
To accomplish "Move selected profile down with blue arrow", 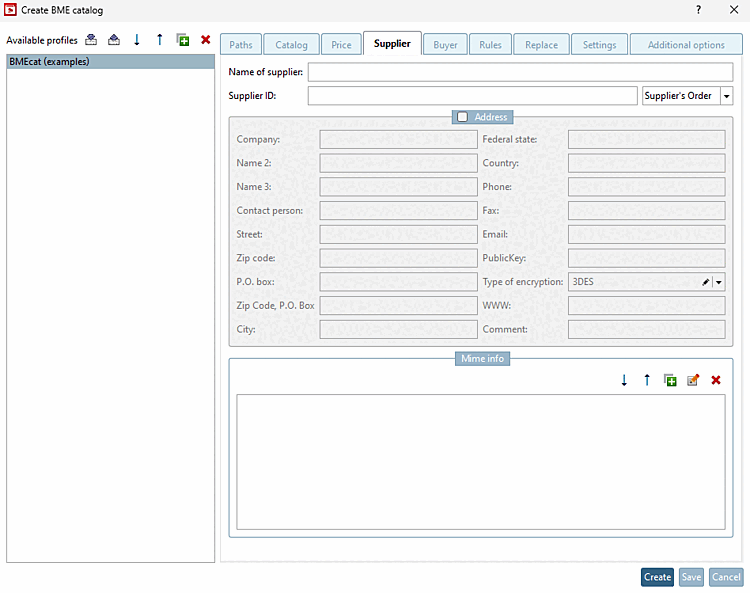I will (x=137, y=40).
